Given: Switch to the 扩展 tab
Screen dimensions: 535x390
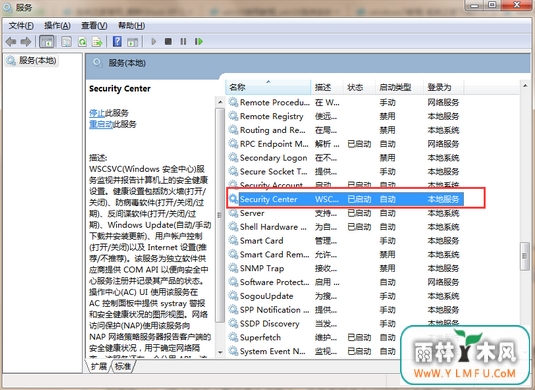Looking at the screenshot, I should pyautogui.click(x=98, y=366).
